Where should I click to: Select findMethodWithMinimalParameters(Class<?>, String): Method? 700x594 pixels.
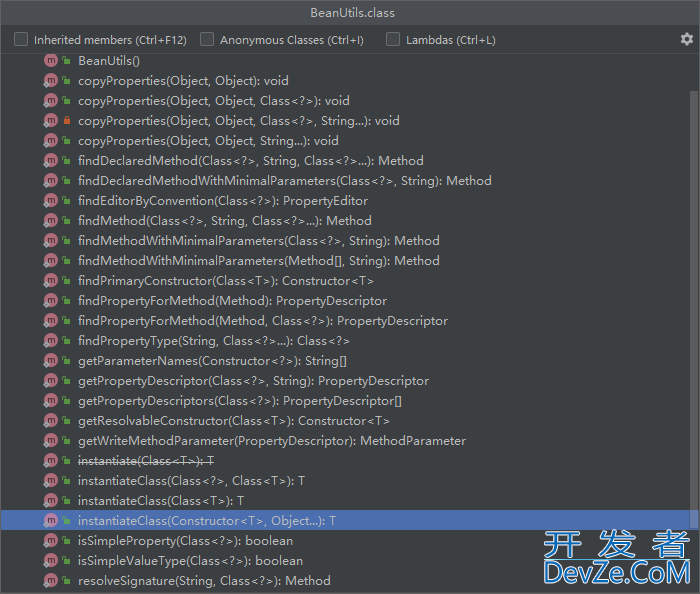click(345, 241)
